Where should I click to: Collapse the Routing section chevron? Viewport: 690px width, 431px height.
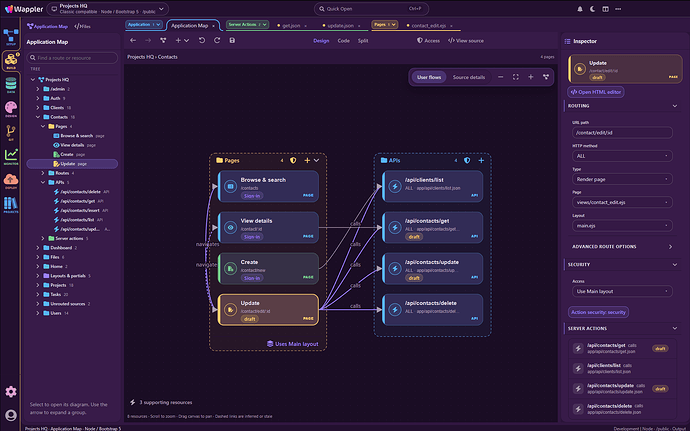pos(675,106)
